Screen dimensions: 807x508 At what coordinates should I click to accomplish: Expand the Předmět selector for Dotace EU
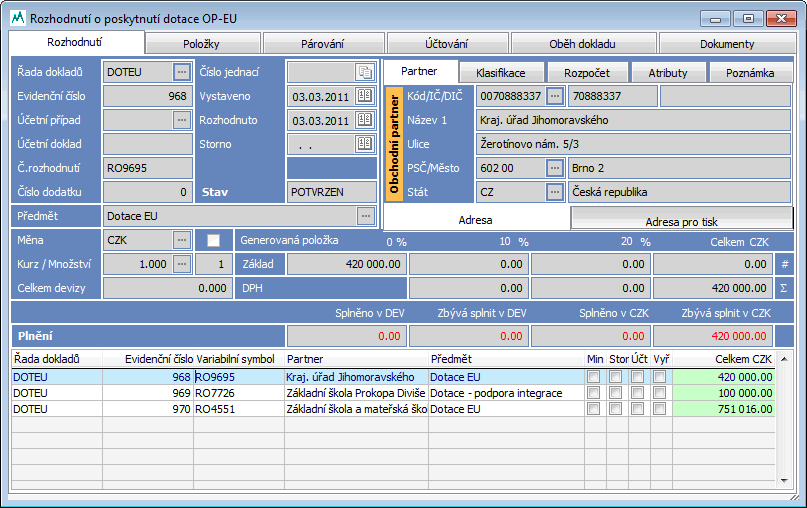tap(365, 215)
